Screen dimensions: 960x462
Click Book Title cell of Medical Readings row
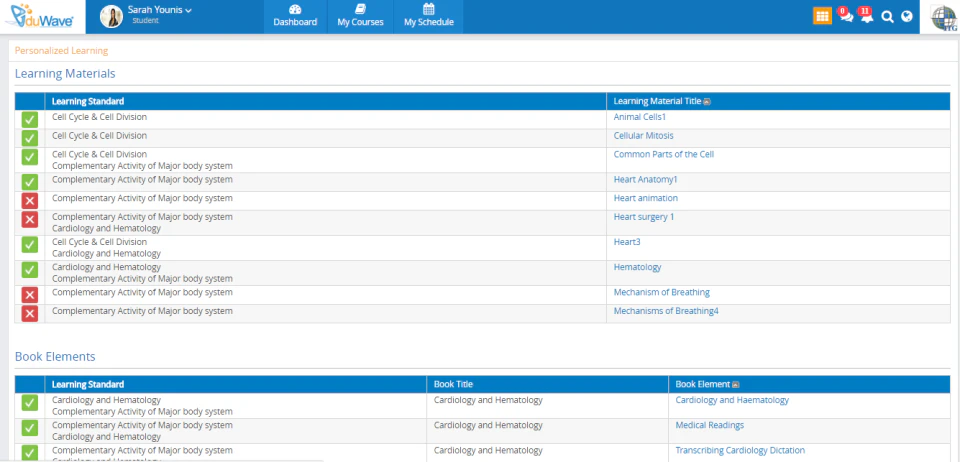488,425
